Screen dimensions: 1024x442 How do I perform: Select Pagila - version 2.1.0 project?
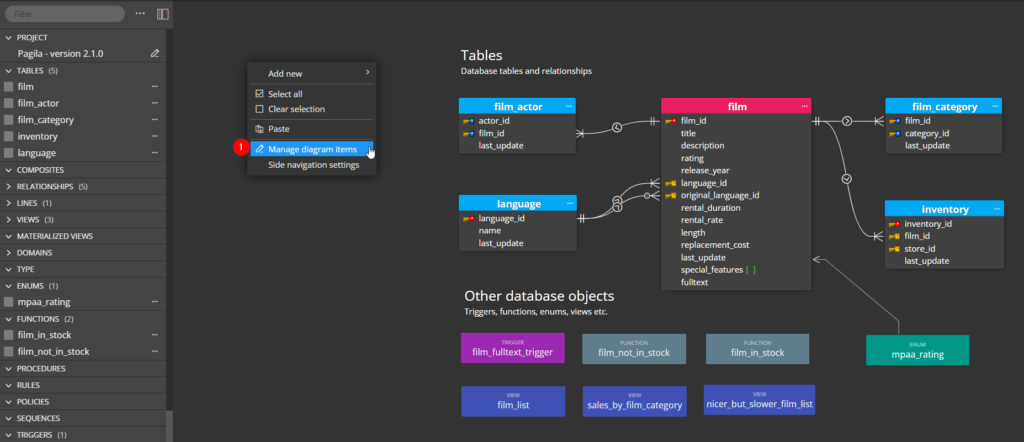(x=60, y=54)
